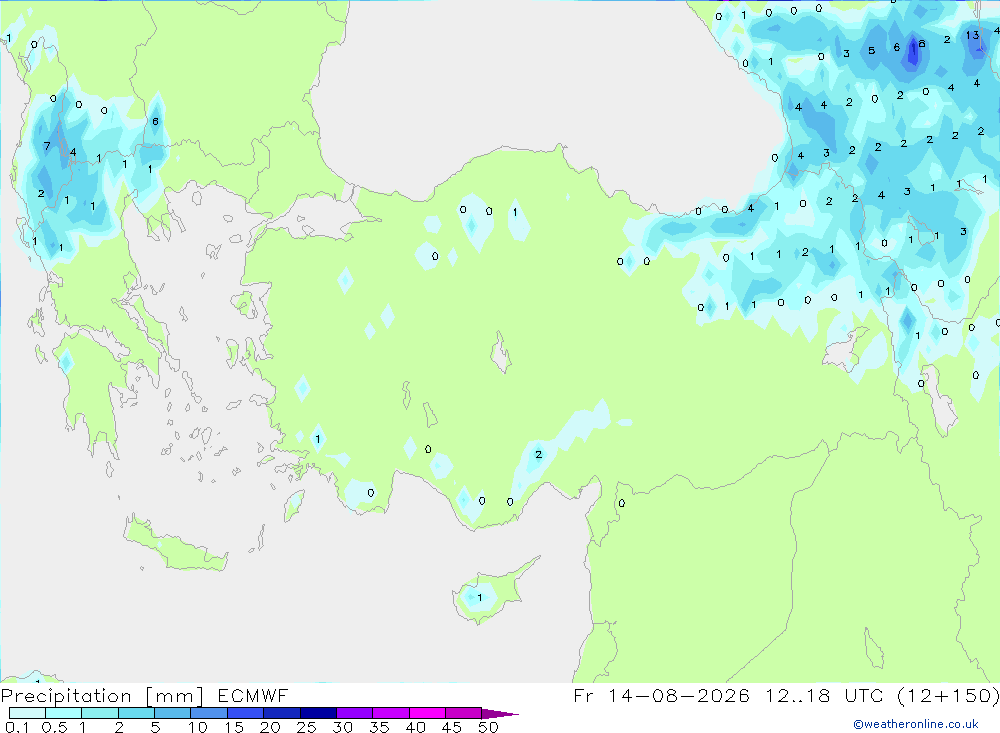Click the '1' rainfall value over Cyprus
Viewport: 1000px width, 733px height.
[480, 598]
